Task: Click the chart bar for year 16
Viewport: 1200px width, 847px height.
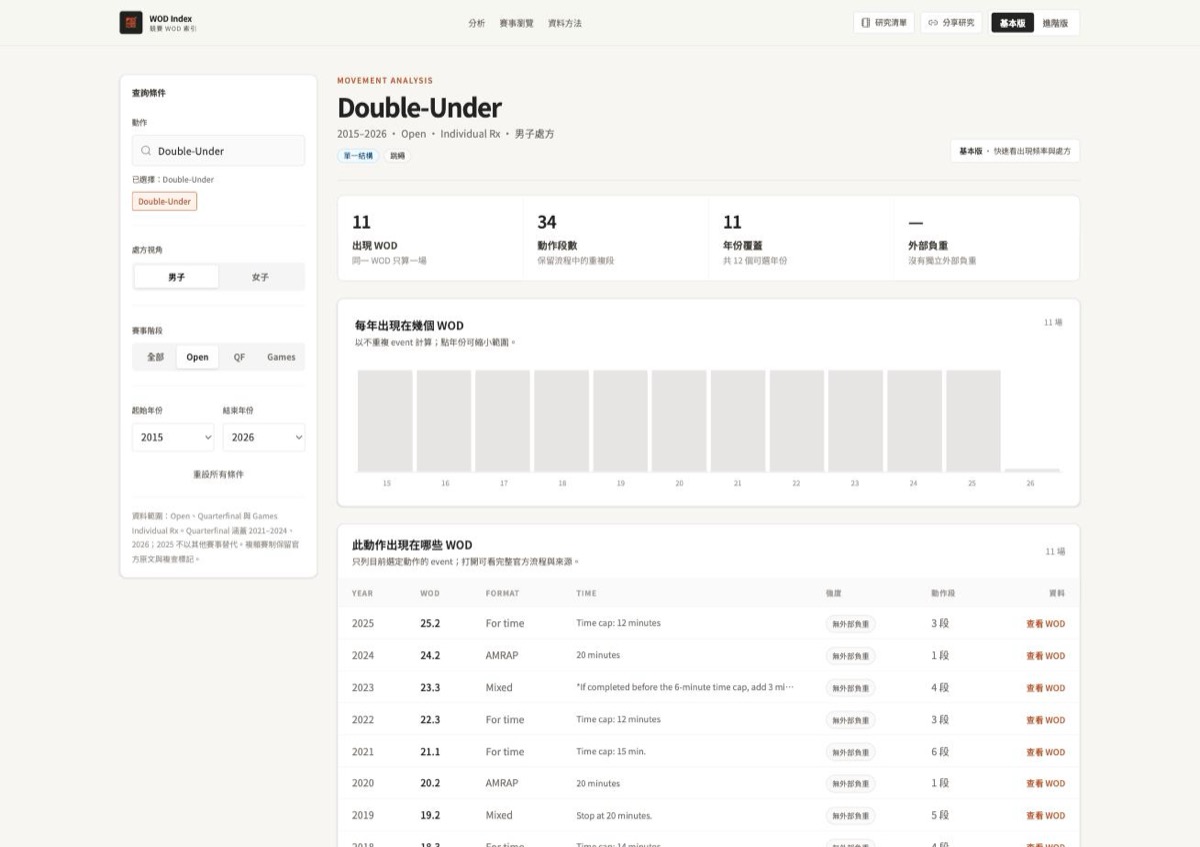Action: [x=444, y=421]
